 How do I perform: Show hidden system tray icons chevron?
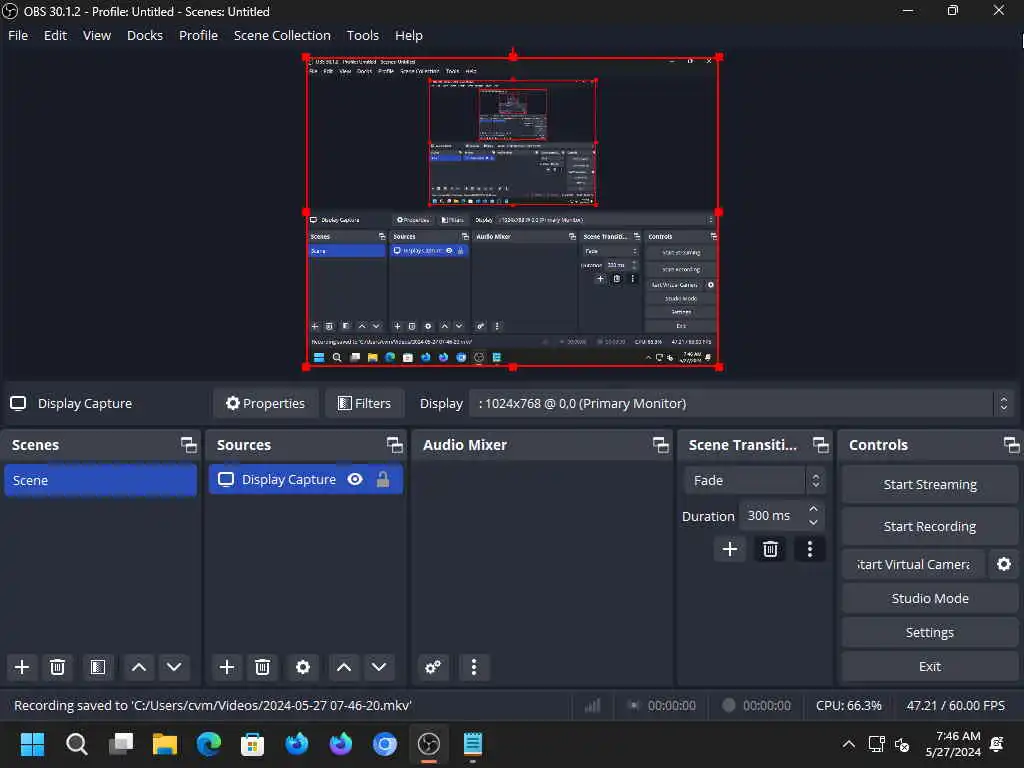(x=848, y=744)
